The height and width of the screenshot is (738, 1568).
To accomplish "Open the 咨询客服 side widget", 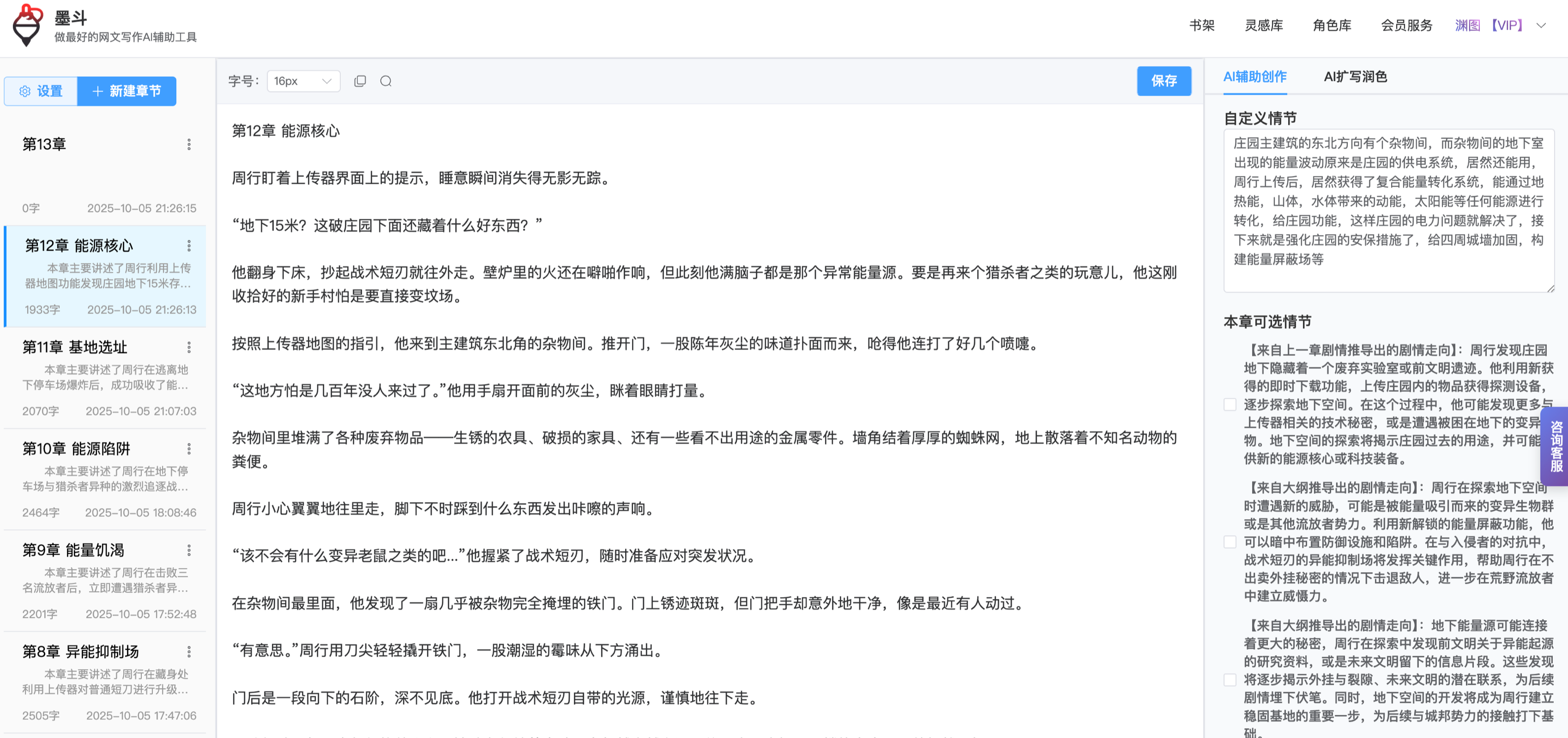I will point(1557,447).
